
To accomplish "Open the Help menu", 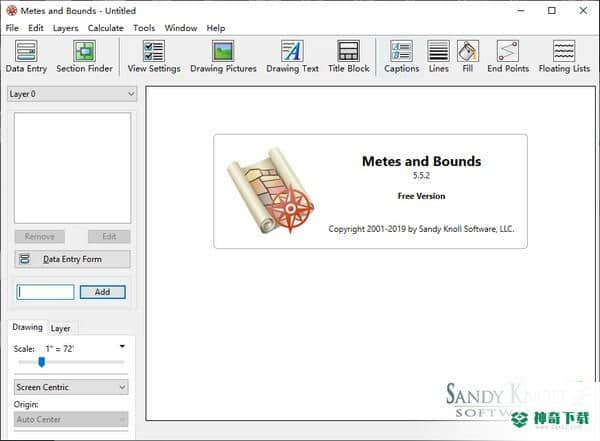I will [x=216, y=28].
